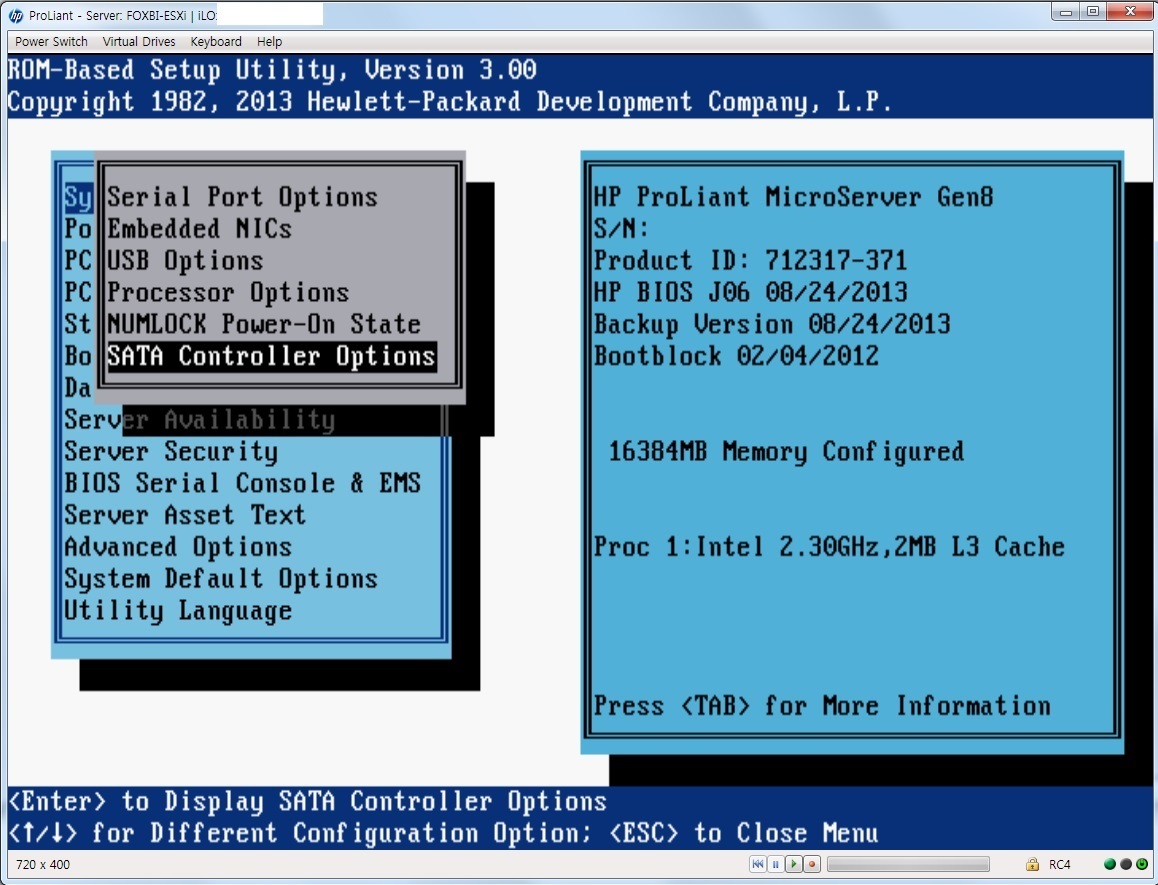Click the green play button

pos(794,864)
